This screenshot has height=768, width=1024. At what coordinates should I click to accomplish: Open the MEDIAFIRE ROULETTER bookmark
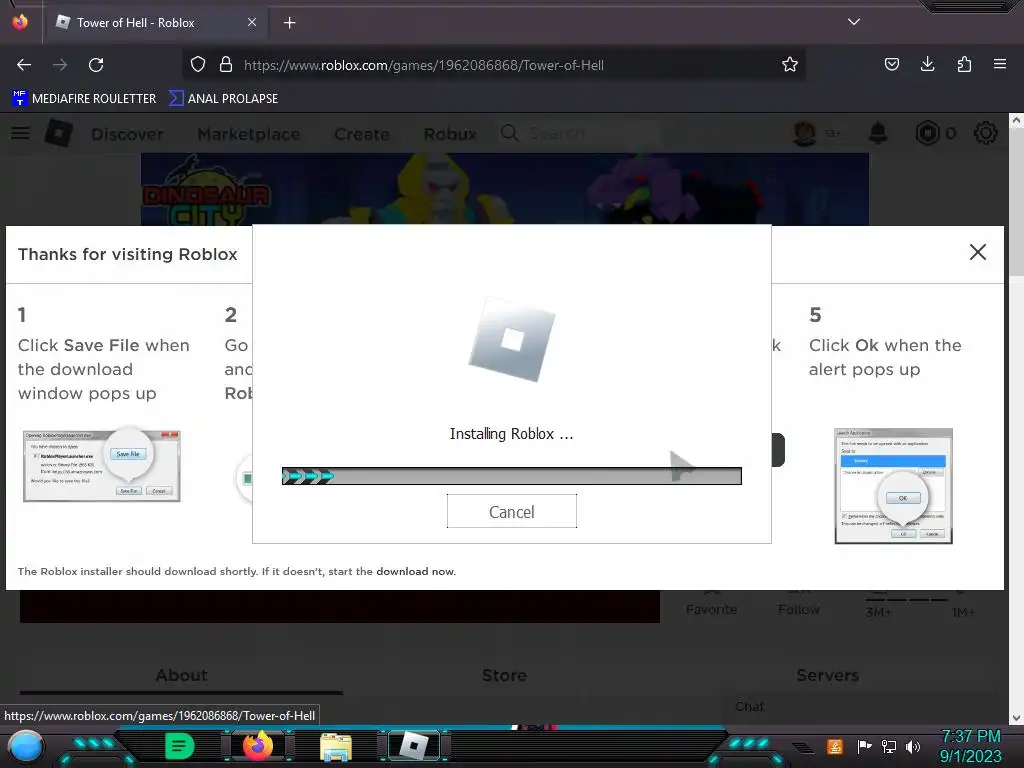(84, 99)
